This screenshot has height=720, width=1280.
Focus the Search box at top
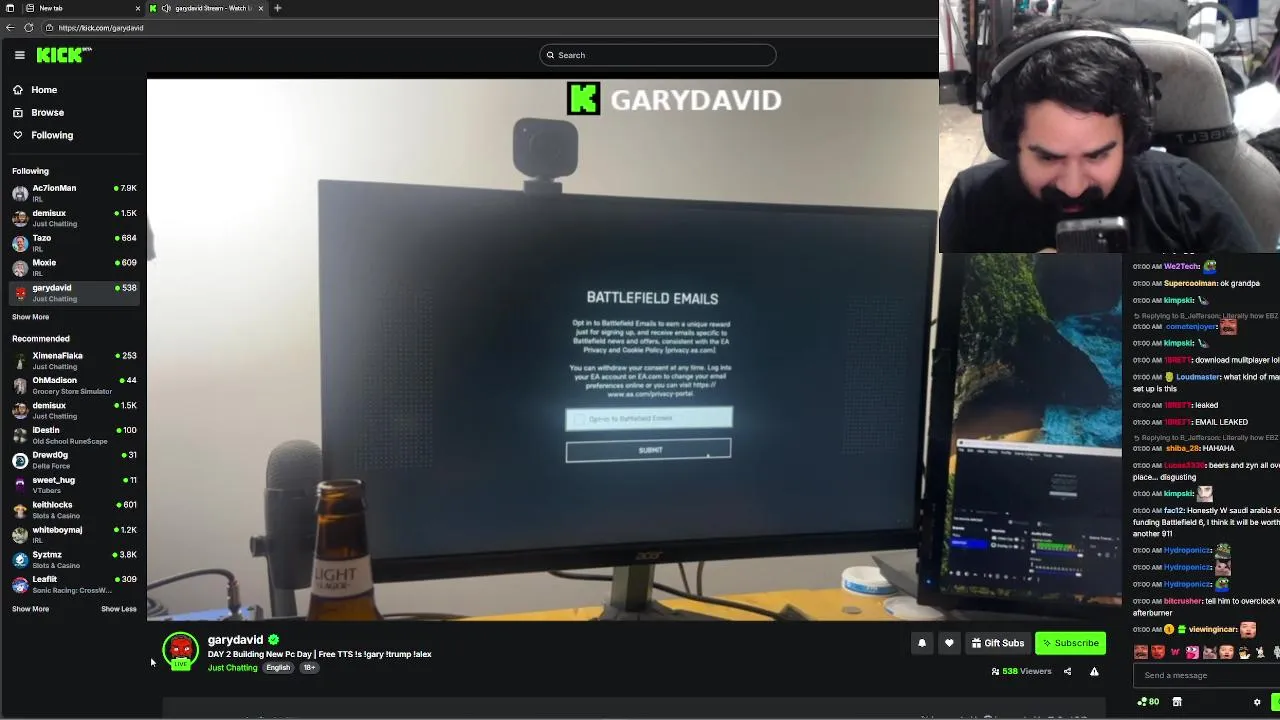(658, 55)
